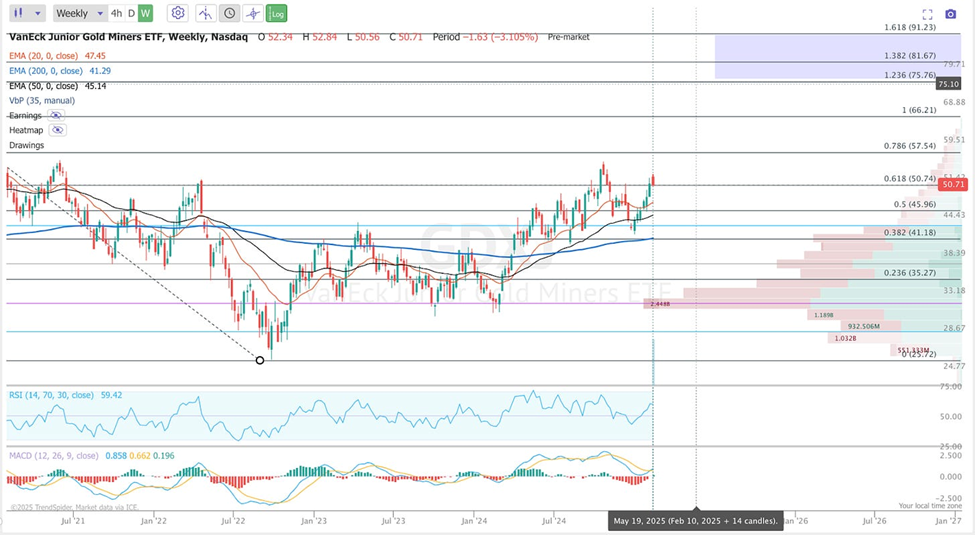
Task: Click the EMA (20, 0, close) indicator label
Action: coord(44,56)
